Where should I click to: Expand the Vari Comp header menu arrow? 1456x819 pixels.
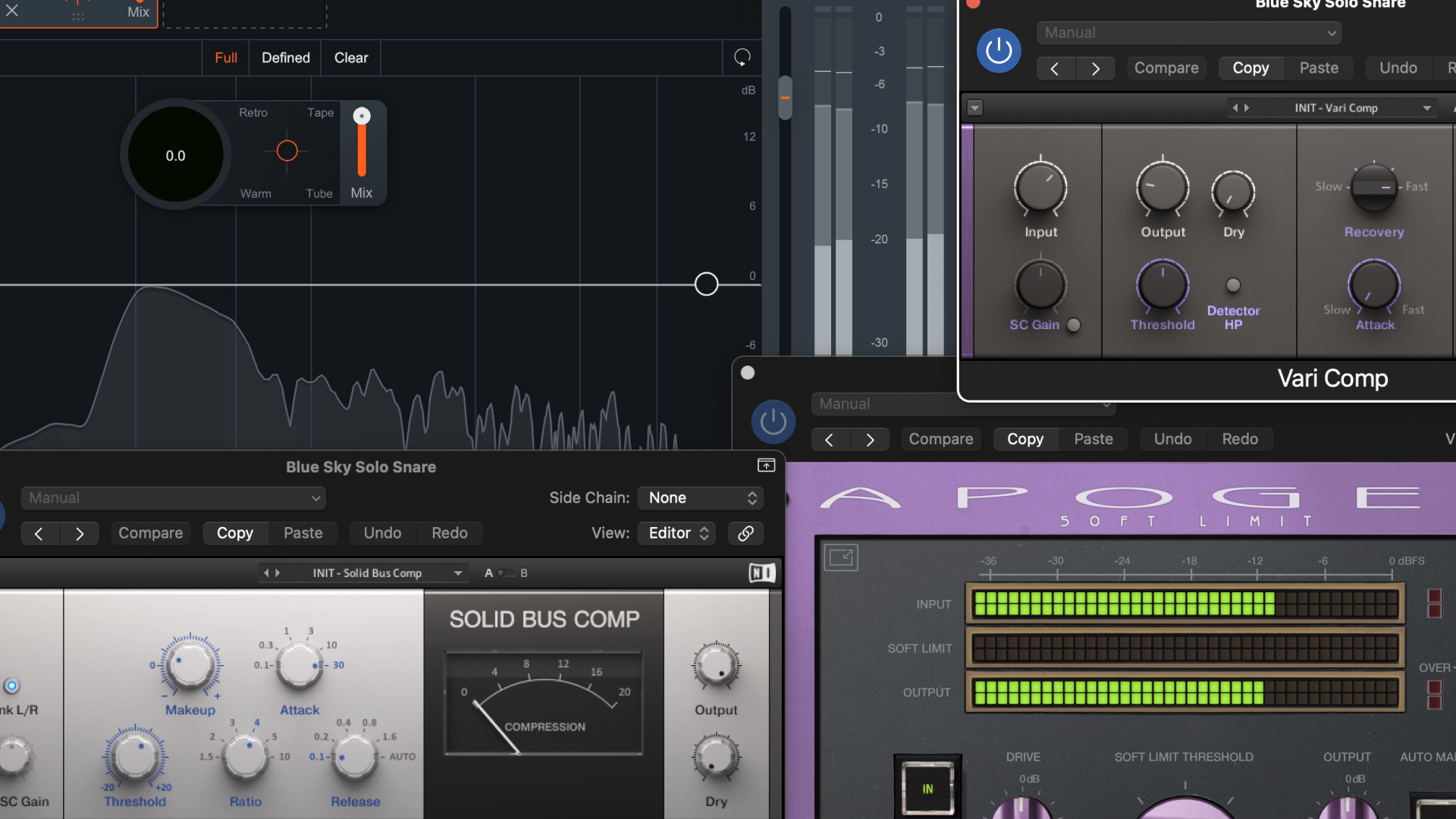pyautogui.click(x=975, y=108)
